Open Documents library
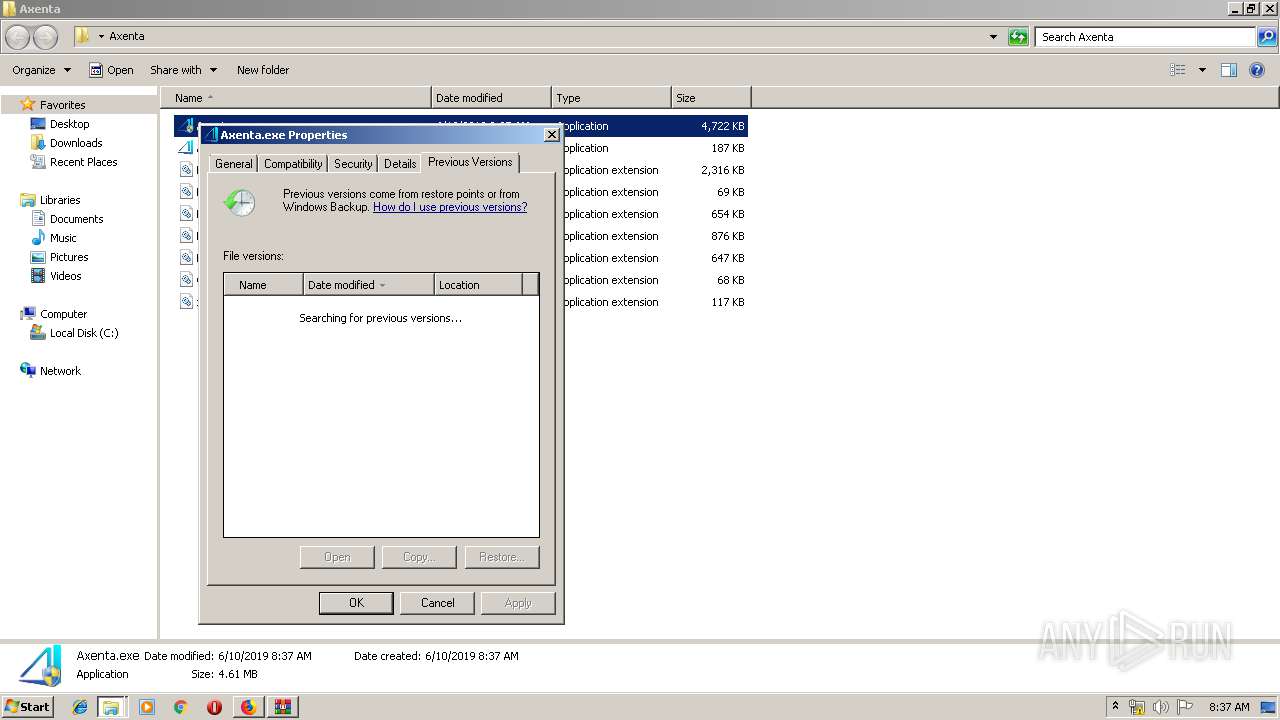Image resolution: width=1280 pixels, height=720 pixels. tap(76, 219)
